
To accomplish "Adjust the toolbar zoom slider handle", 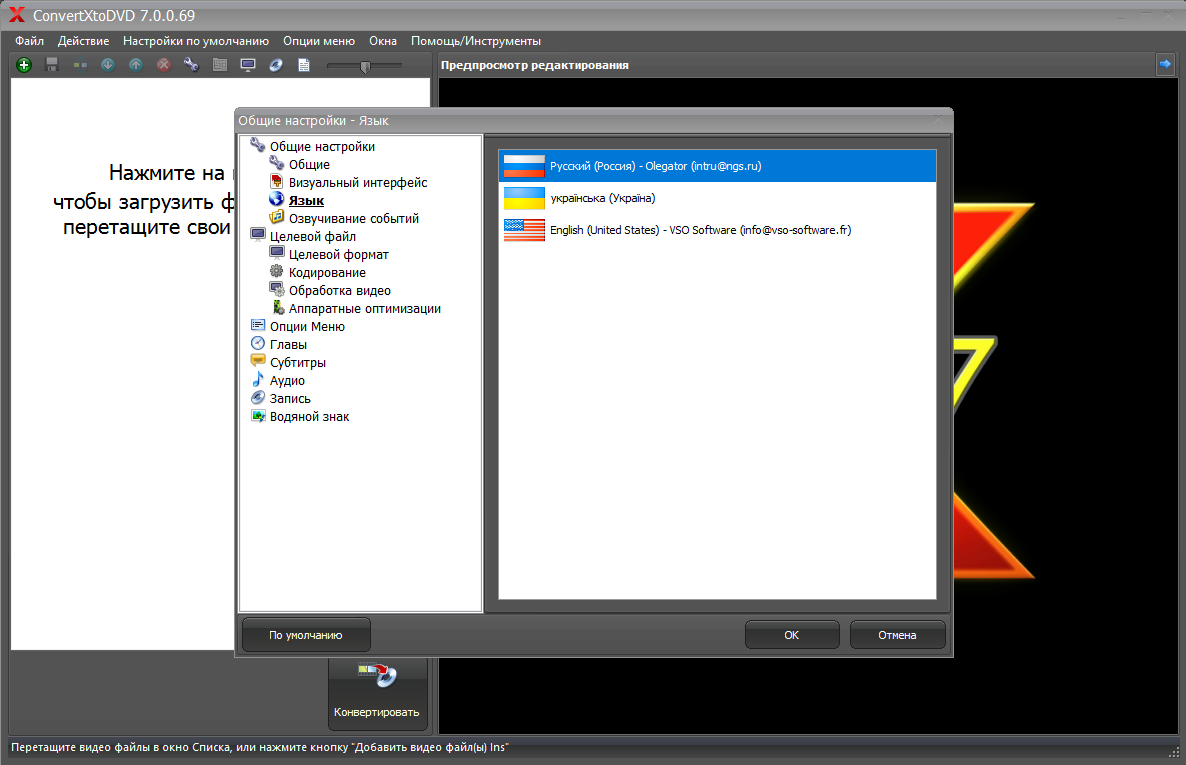I will [x=365, y=66].
